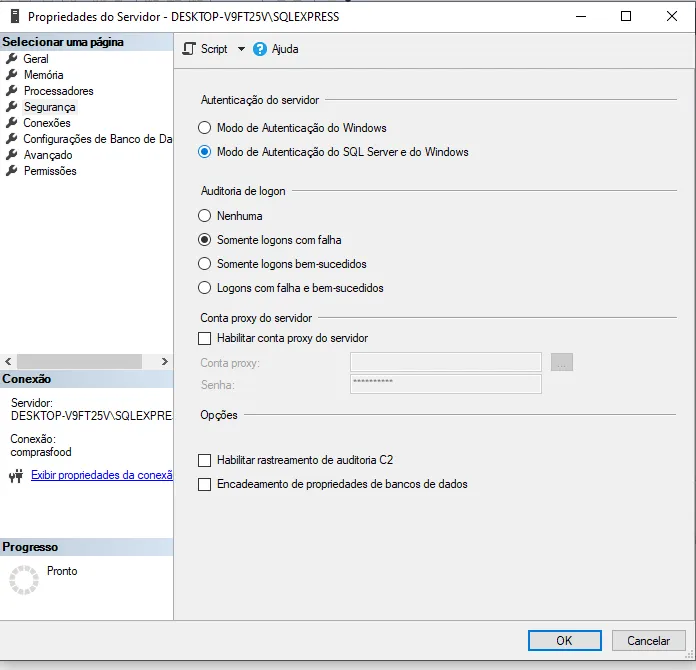Viewport: 696px width, 670px height.
Task: Open the Script dropdown arrow
Action: pyautogui.click(x=241, y=49)
